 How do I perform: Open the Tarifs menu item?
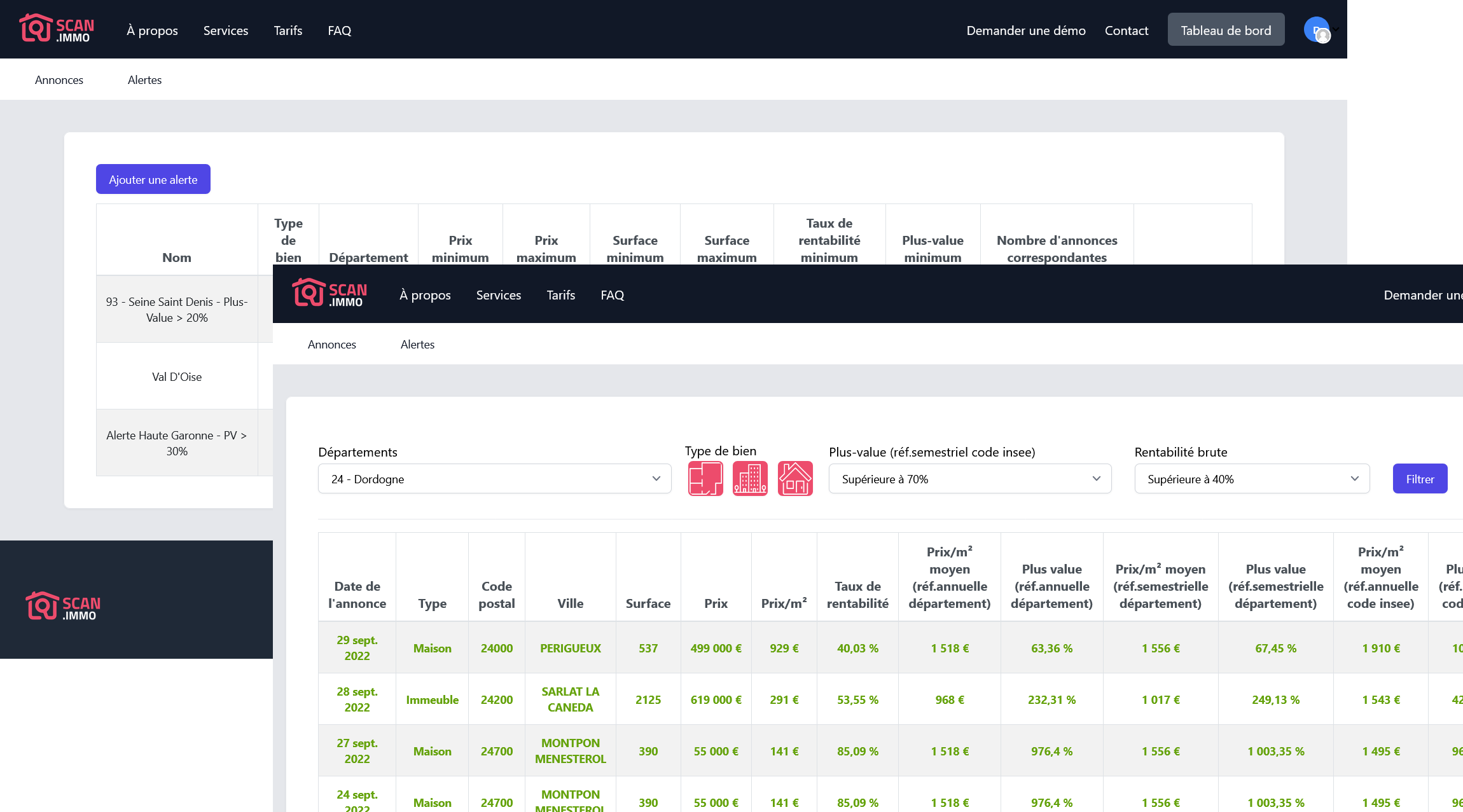pyautogui.click(x=288, y=30)
